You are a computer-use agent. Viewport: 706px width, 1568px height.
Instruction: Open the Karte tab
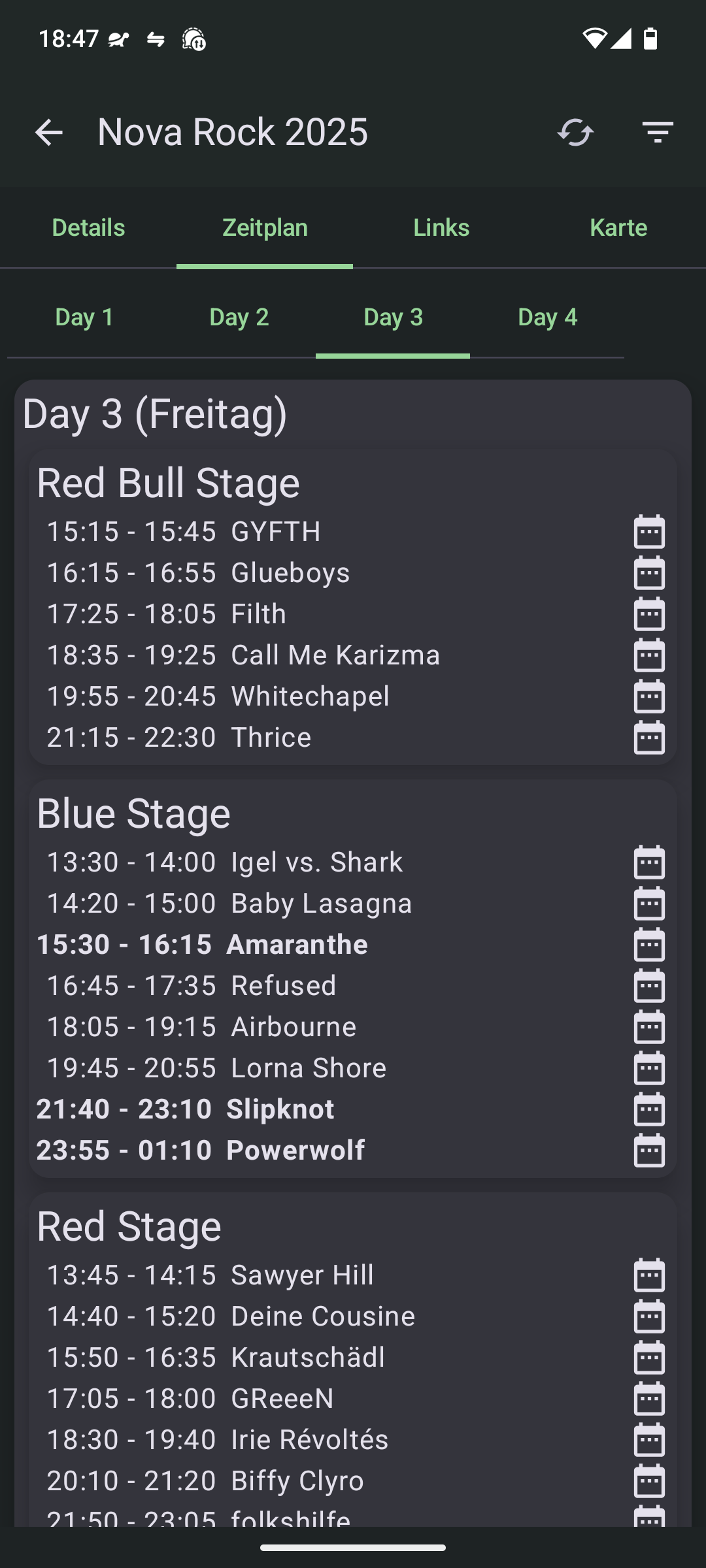coord(618,227)
